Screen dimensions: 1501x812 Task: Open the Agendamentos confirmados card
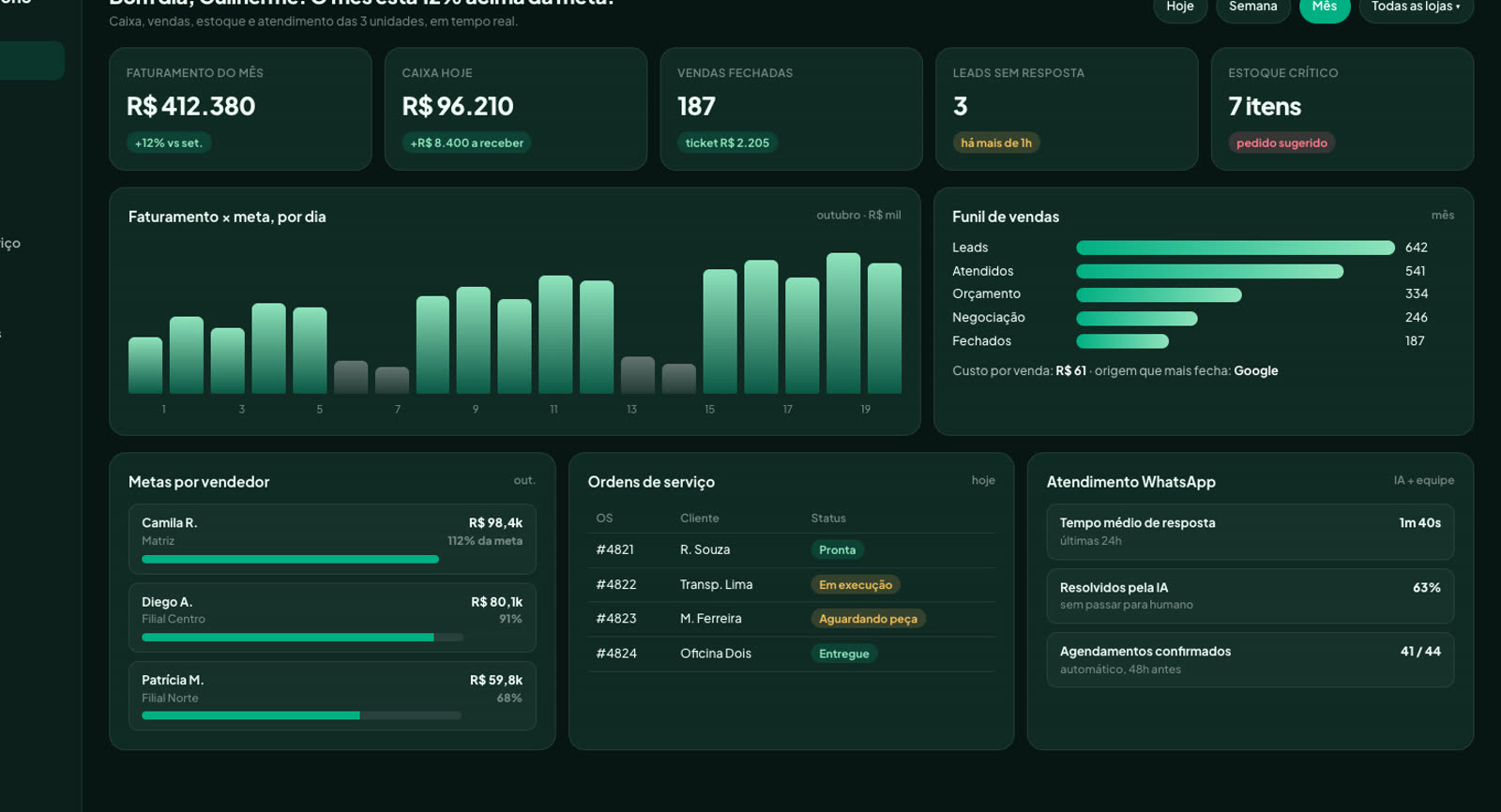(1251, 660)
